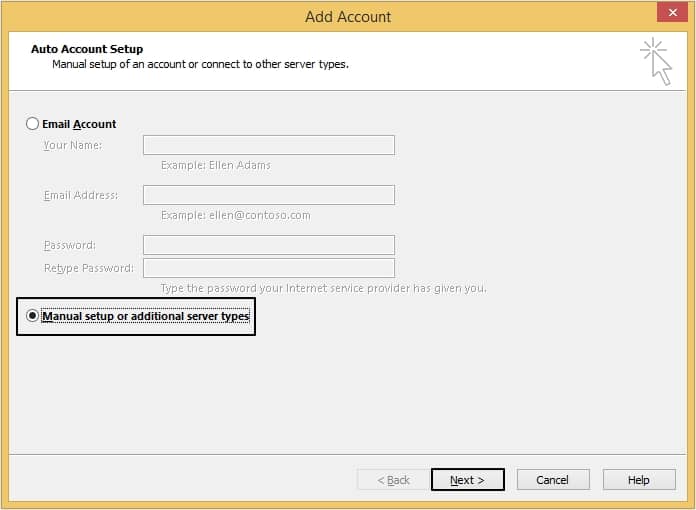This screenshot has height=510, width=696.
Task: Click the Your Name input field
Action: pyautogui.click(x=269, y=145)
